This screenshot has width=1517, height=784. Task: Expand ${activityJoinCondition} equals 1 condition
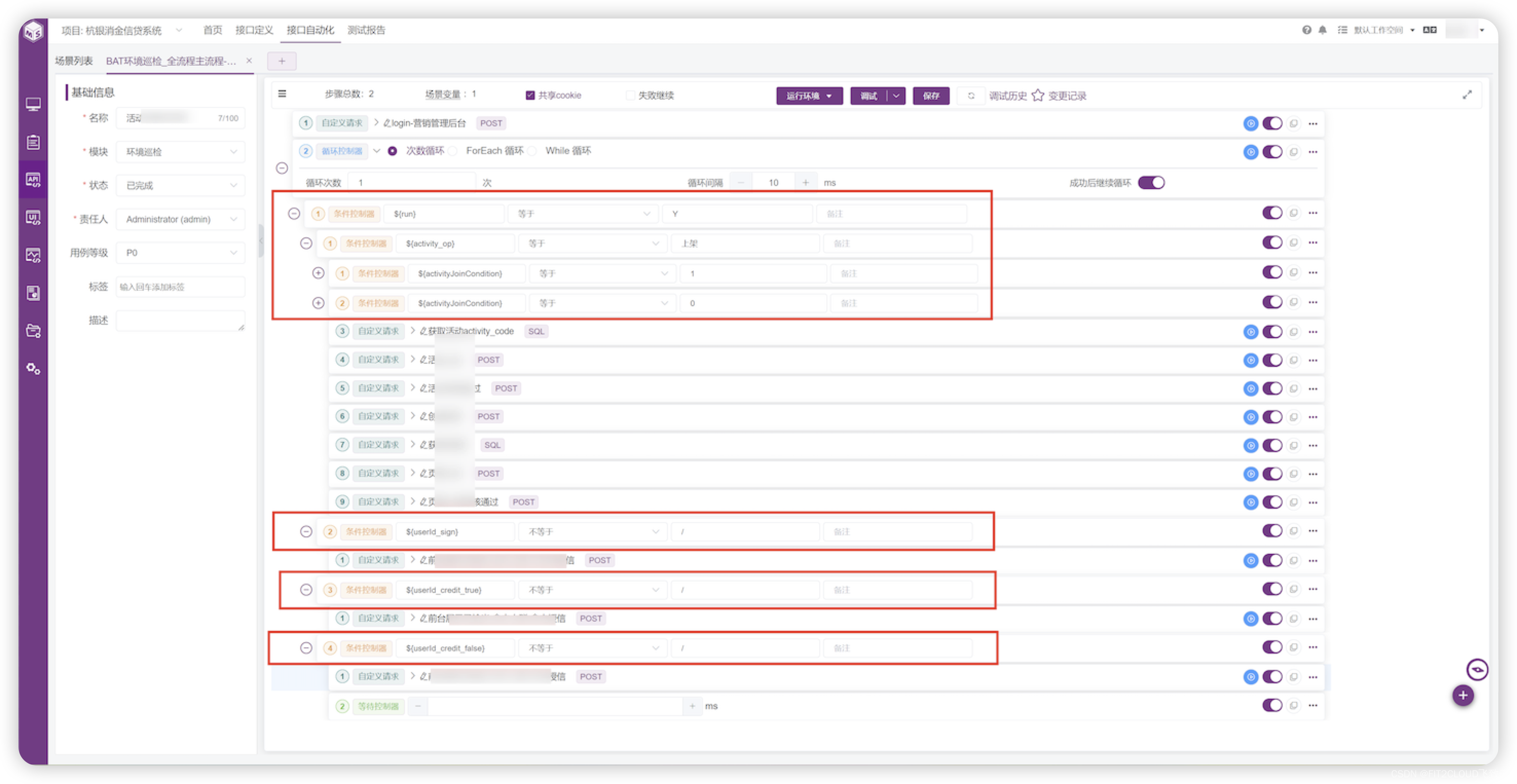(318, 273)
